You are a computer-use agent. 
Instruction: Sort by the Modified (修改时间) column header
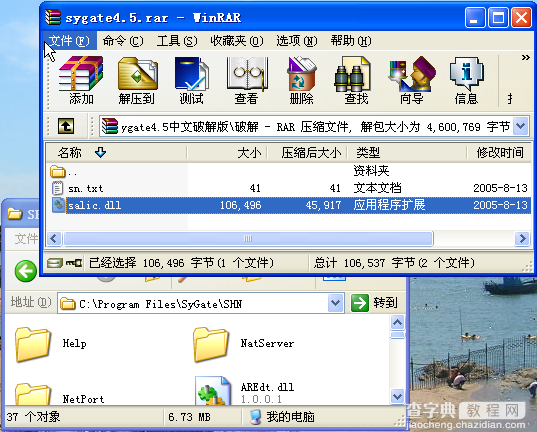tap(499, 152)
